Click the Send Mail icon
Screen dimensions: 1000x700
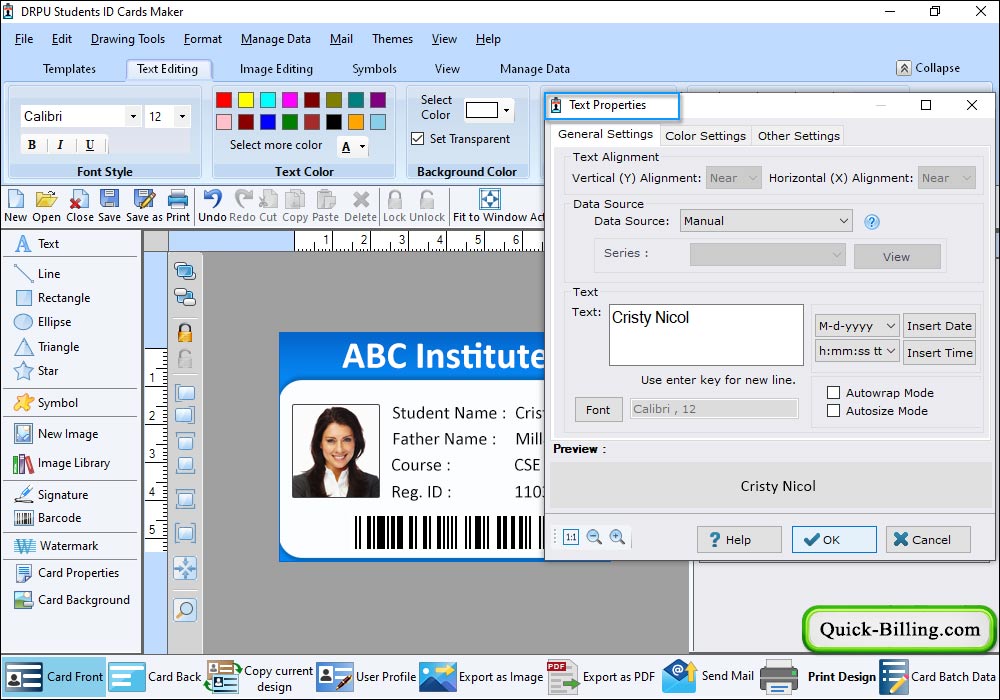pyautogui.click(x=680, y=676)
